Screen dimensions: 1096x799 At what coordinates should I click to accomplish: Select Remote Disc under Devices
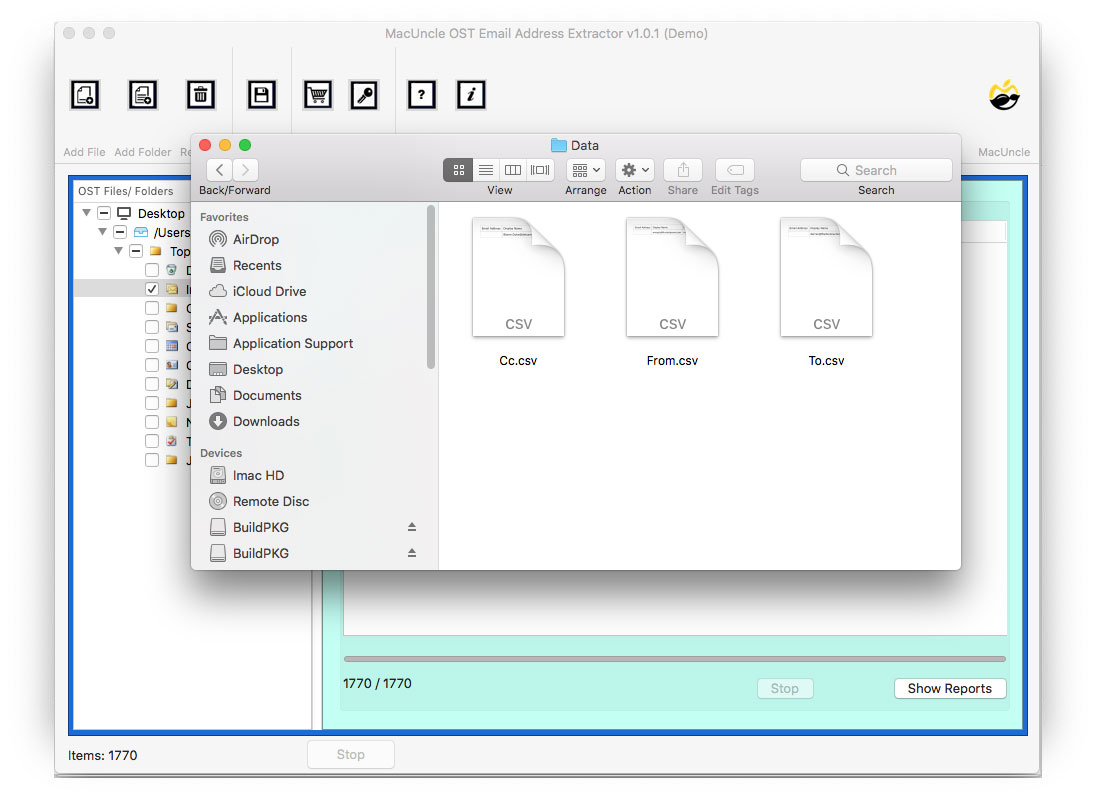[271, 501]
